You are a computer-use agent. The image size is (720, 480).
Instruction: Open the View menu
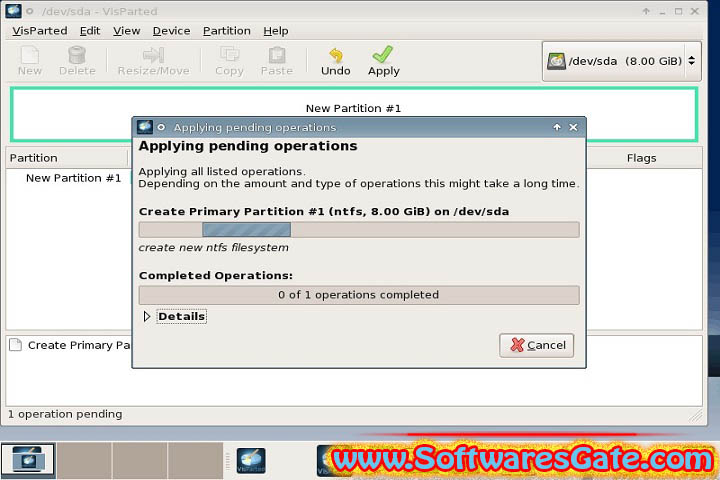126,31
